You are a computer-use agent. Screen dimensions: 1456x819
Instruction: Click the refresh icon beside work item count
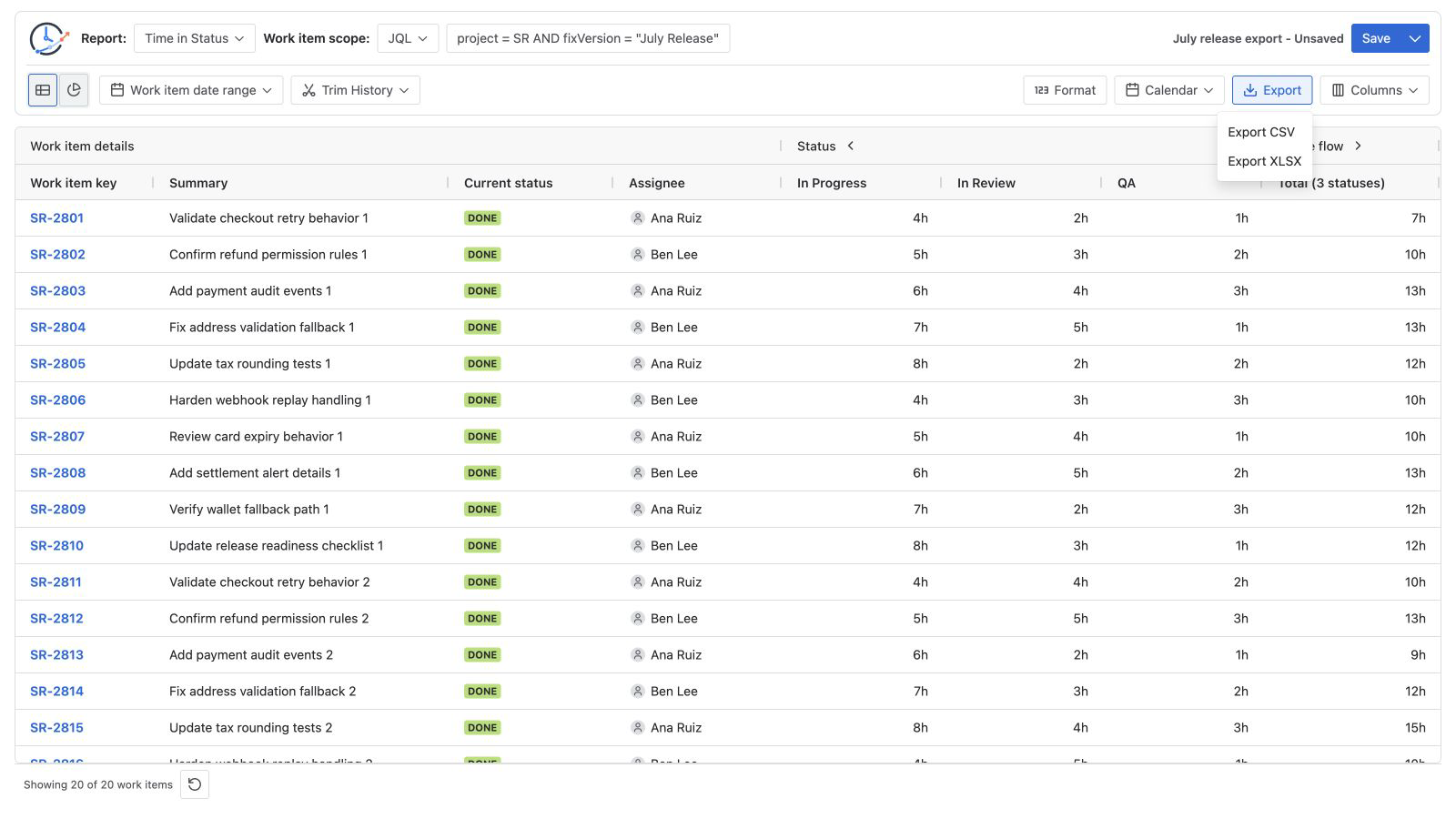pyautogui.click(x=195, y=784)
